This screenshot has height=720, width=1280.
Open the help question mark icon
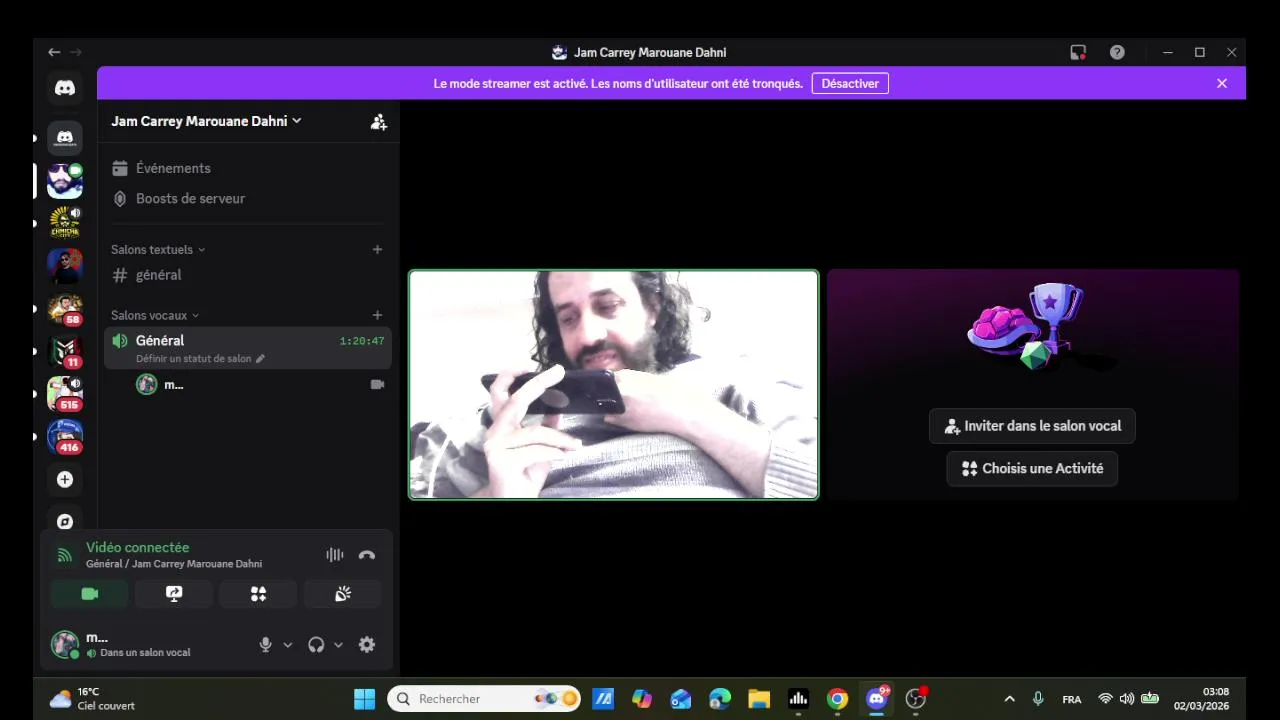coord(1117,53)
